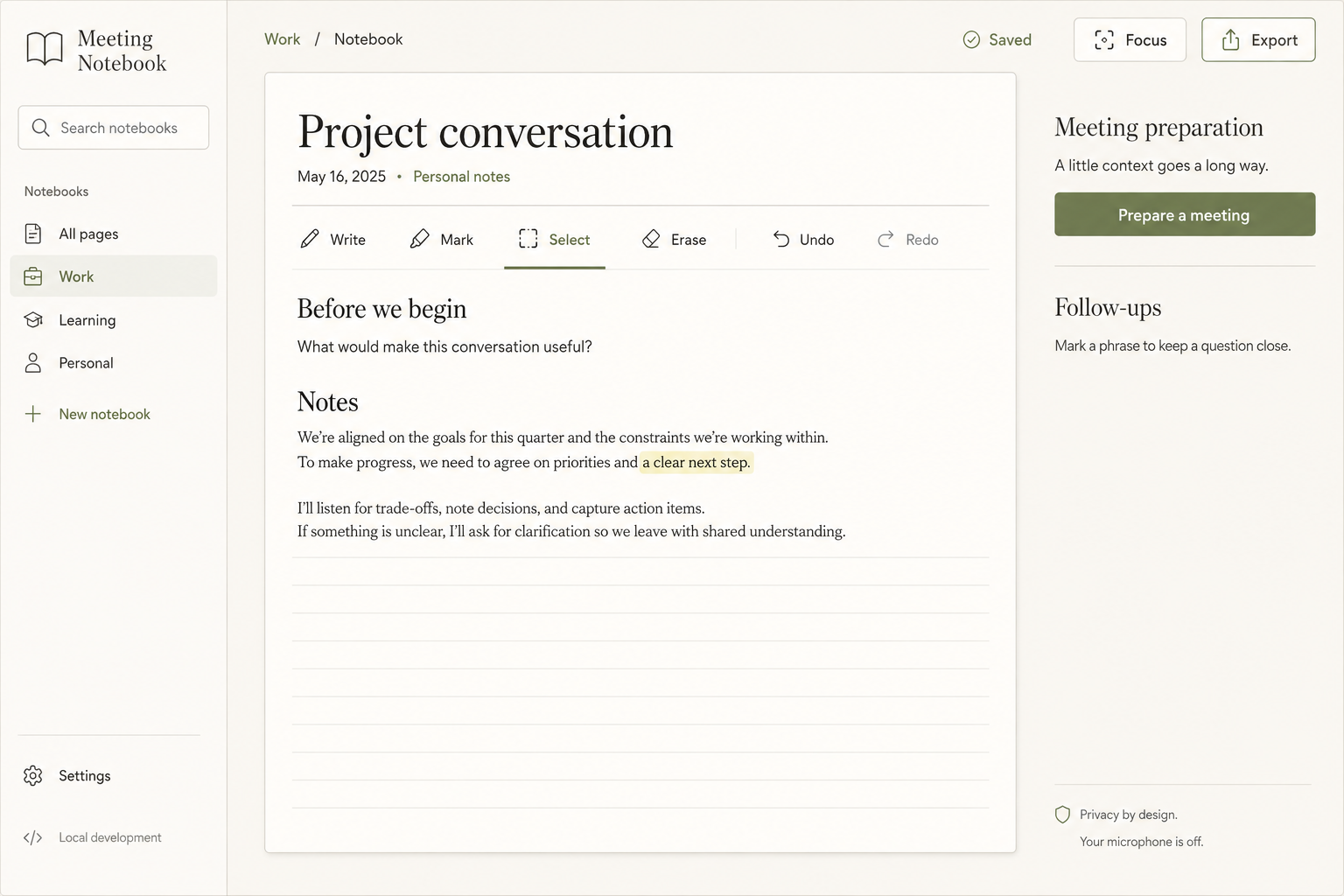Click the Undo arrow icon
Viewport: 1344px width, 896px height.
pos(781,239)
